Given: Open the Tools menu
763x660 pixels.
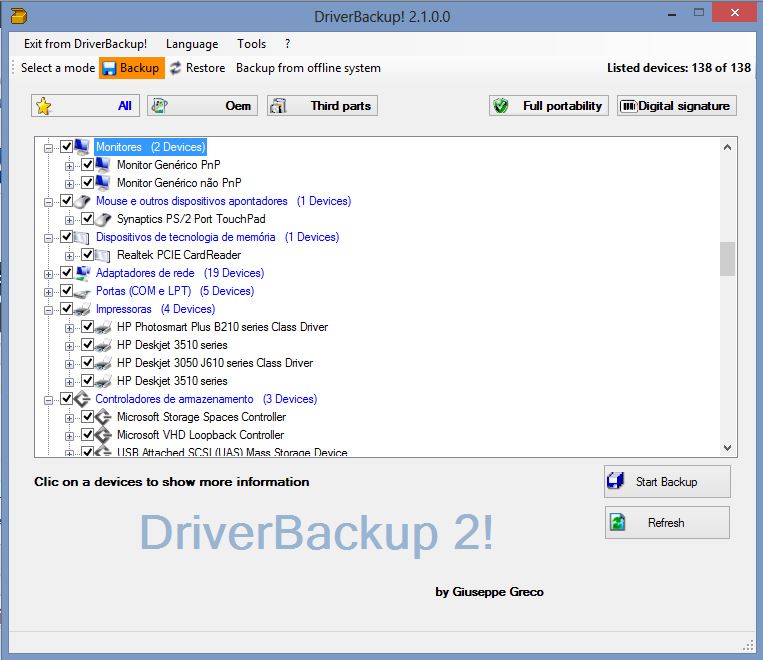Looking at the screenshot, I should 251,44.
